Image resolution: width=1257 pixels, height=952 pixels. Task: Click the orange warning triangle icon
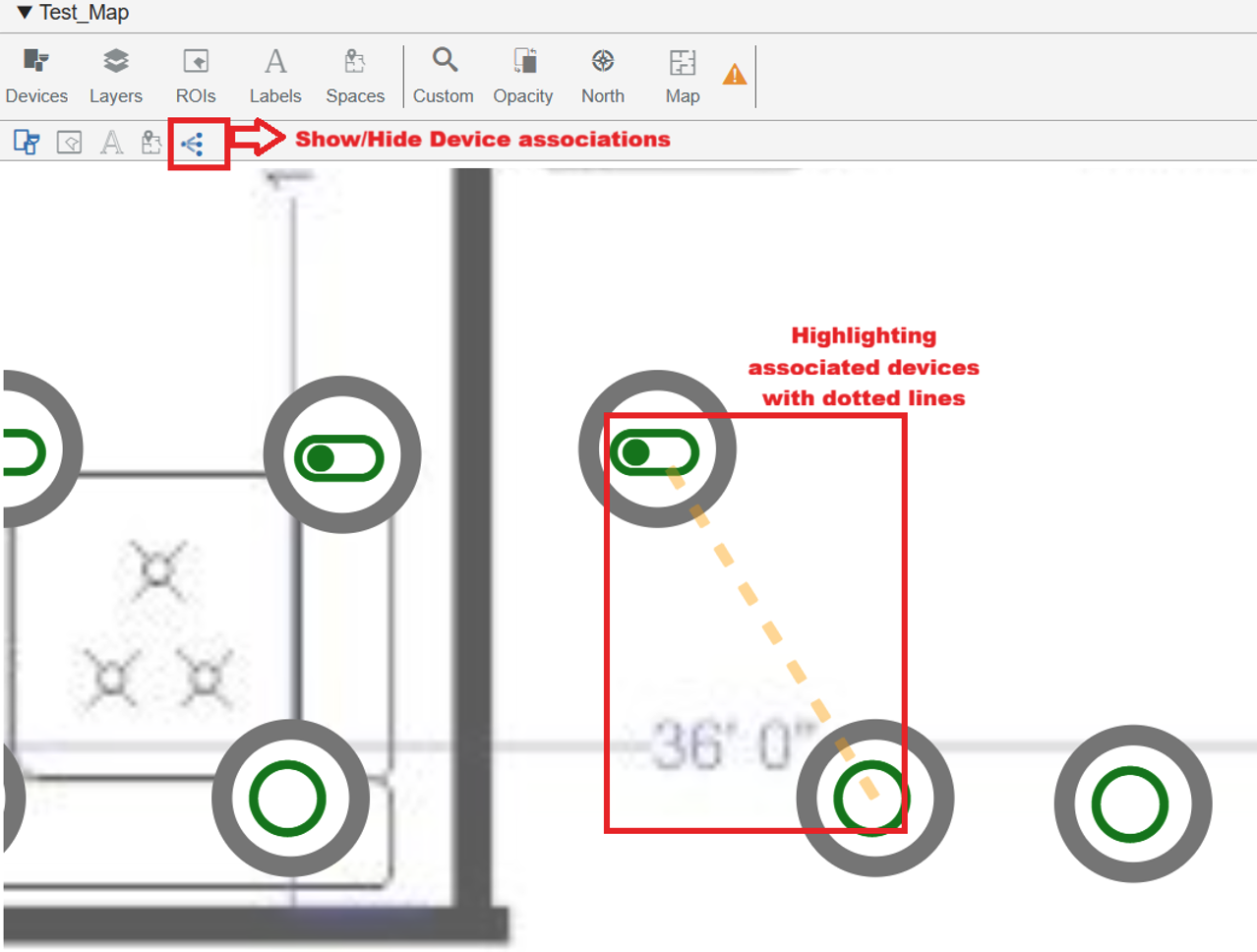pyautogui.click(x=735, y=75)
